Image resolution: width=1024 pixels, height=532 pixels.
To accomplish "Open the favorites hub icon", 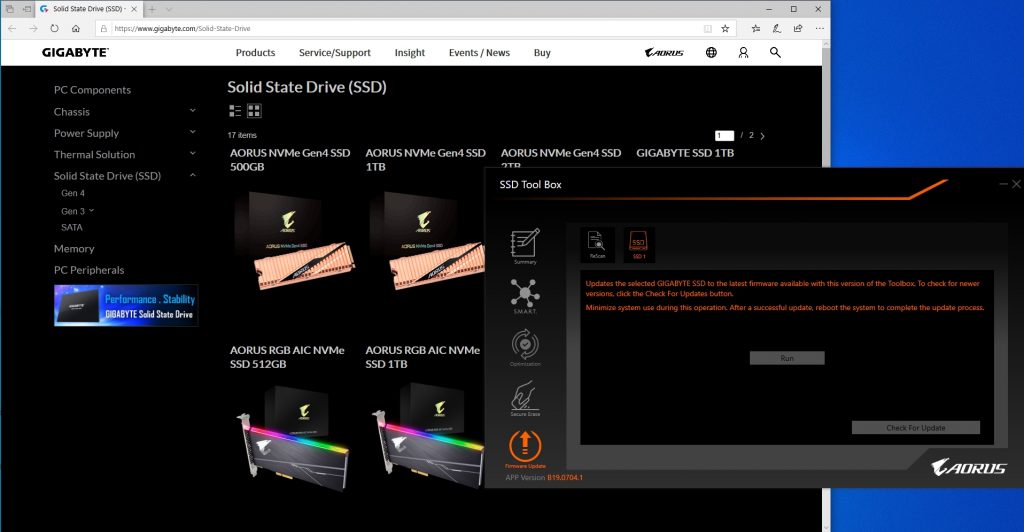I will coord(756,29).
